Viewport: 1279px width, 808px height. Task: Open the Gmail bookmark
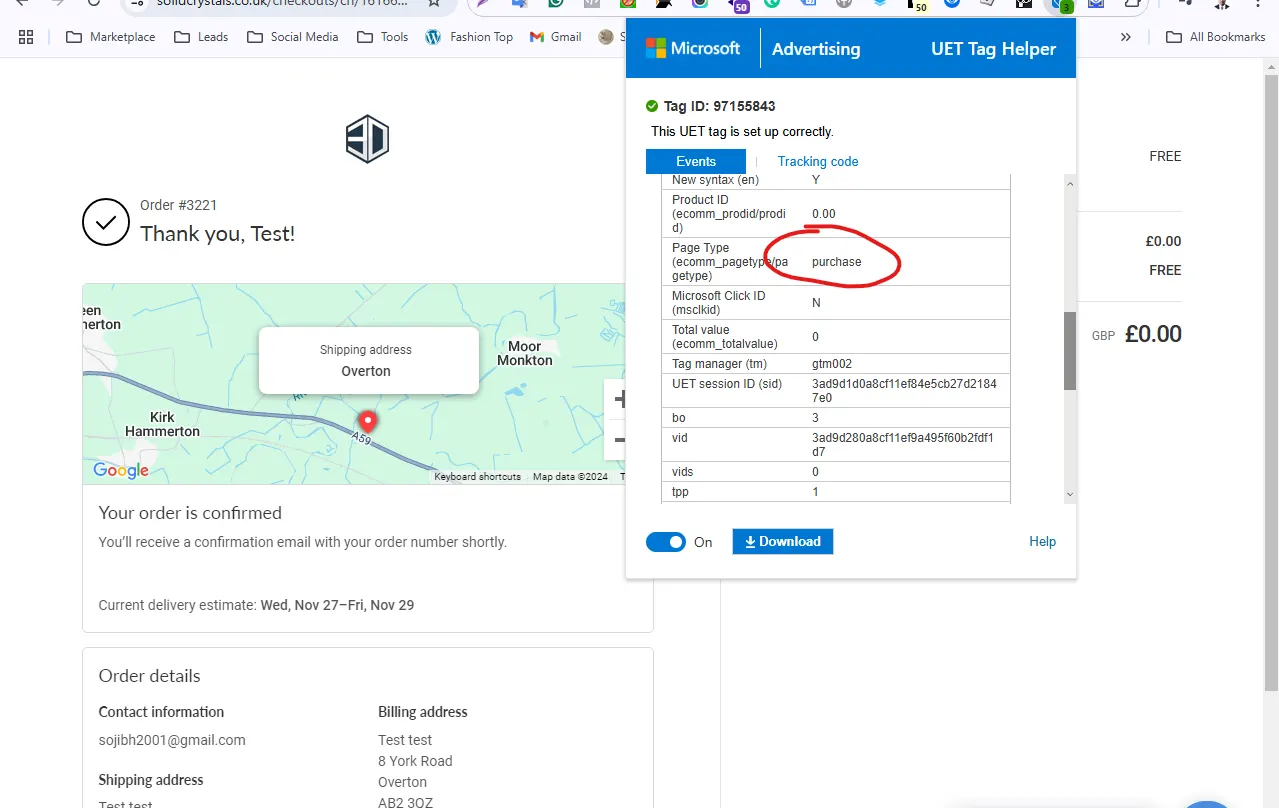click(x=553, y=37)
